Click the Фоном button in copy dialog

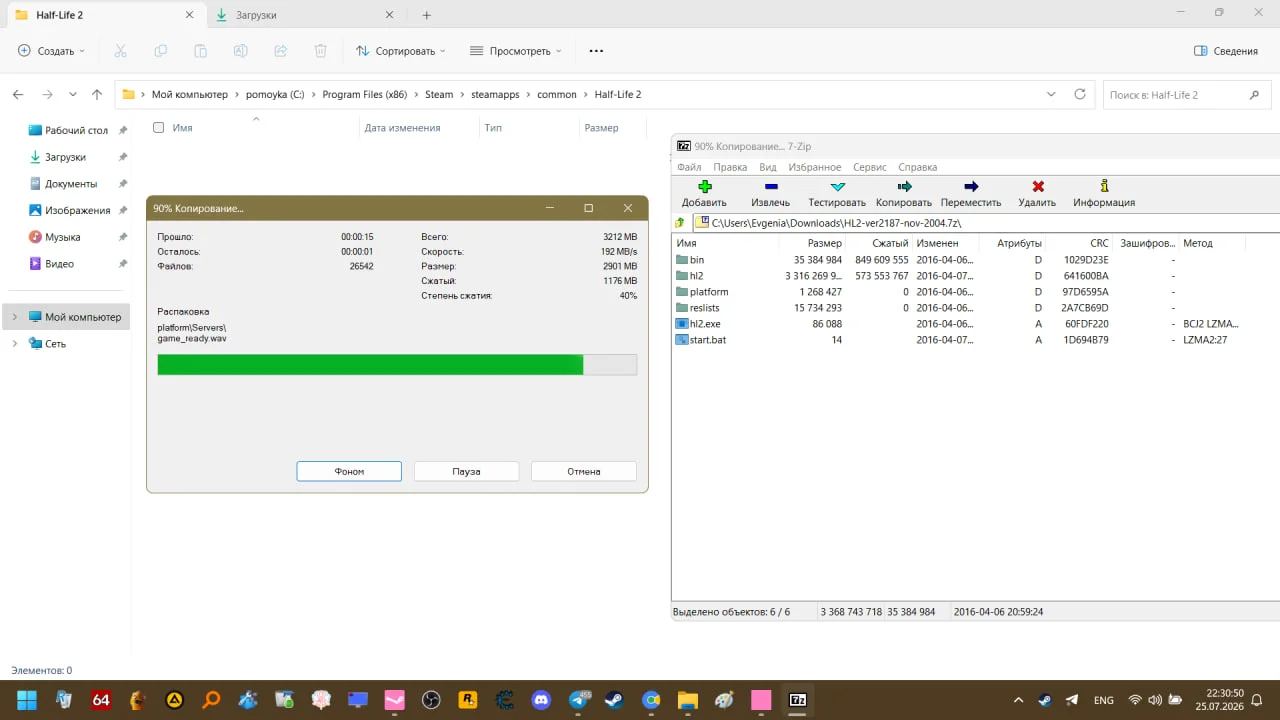coord(349,471)
